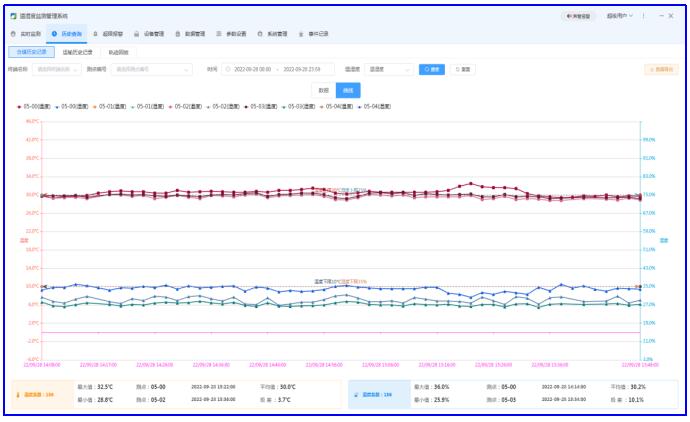
Task: Click the temperature thermometer icon in summary
Action: click(21, 395)
